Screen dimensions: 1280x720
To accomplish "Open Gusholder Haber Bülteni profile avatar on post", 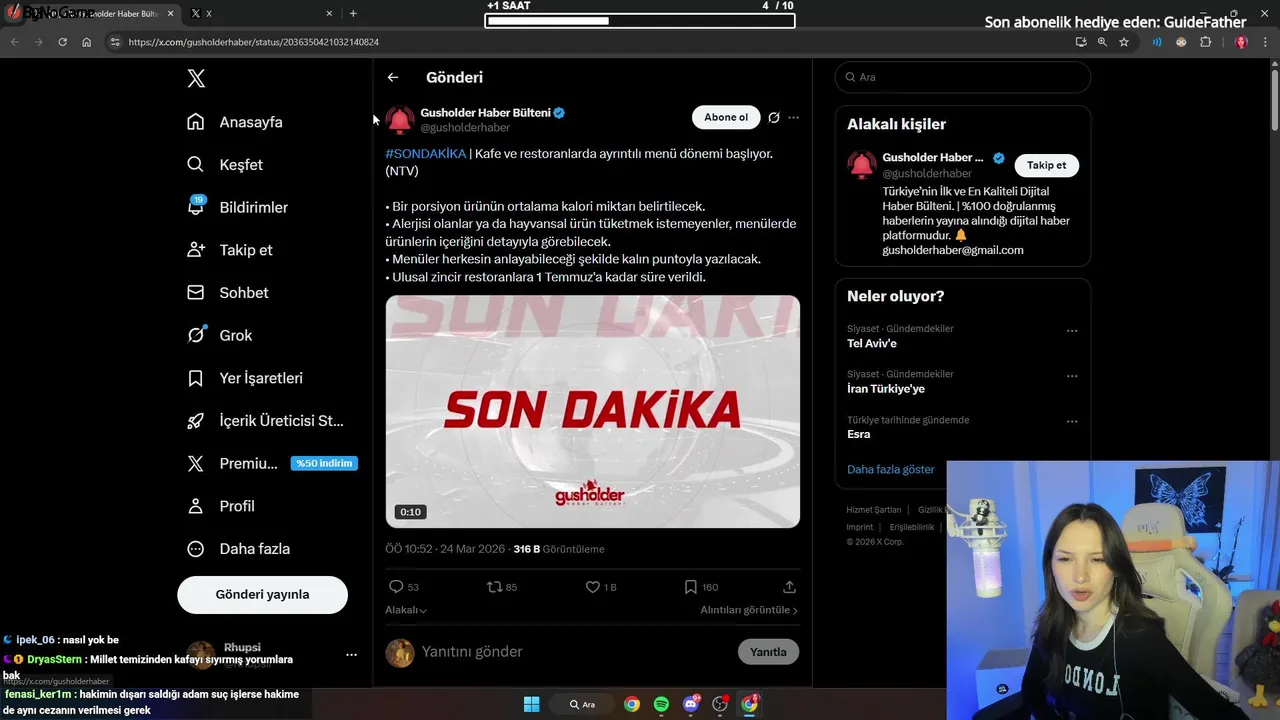I will [x=400, y=120].
